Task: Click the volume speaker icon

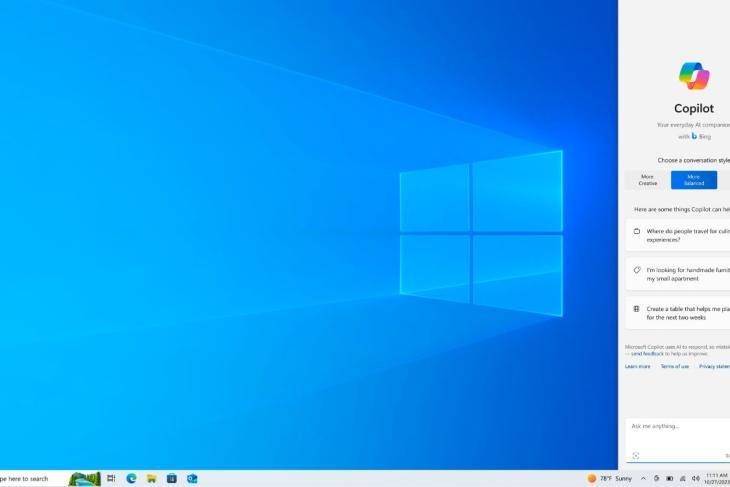Action: click(696, 478)
